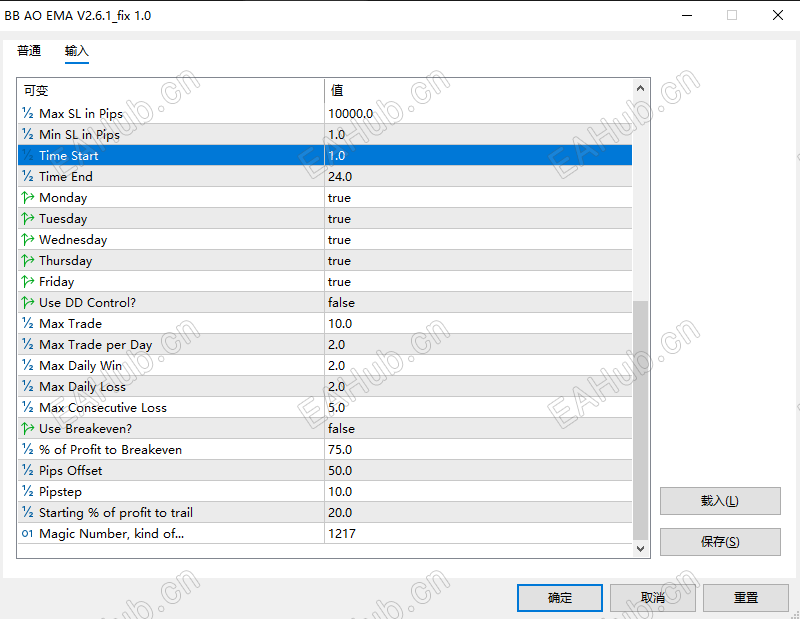Image resolution: width=800 pixels, height=619 pixels.
Task: Confirm settings with the 确定 button
Action: (x=559, y=597)
